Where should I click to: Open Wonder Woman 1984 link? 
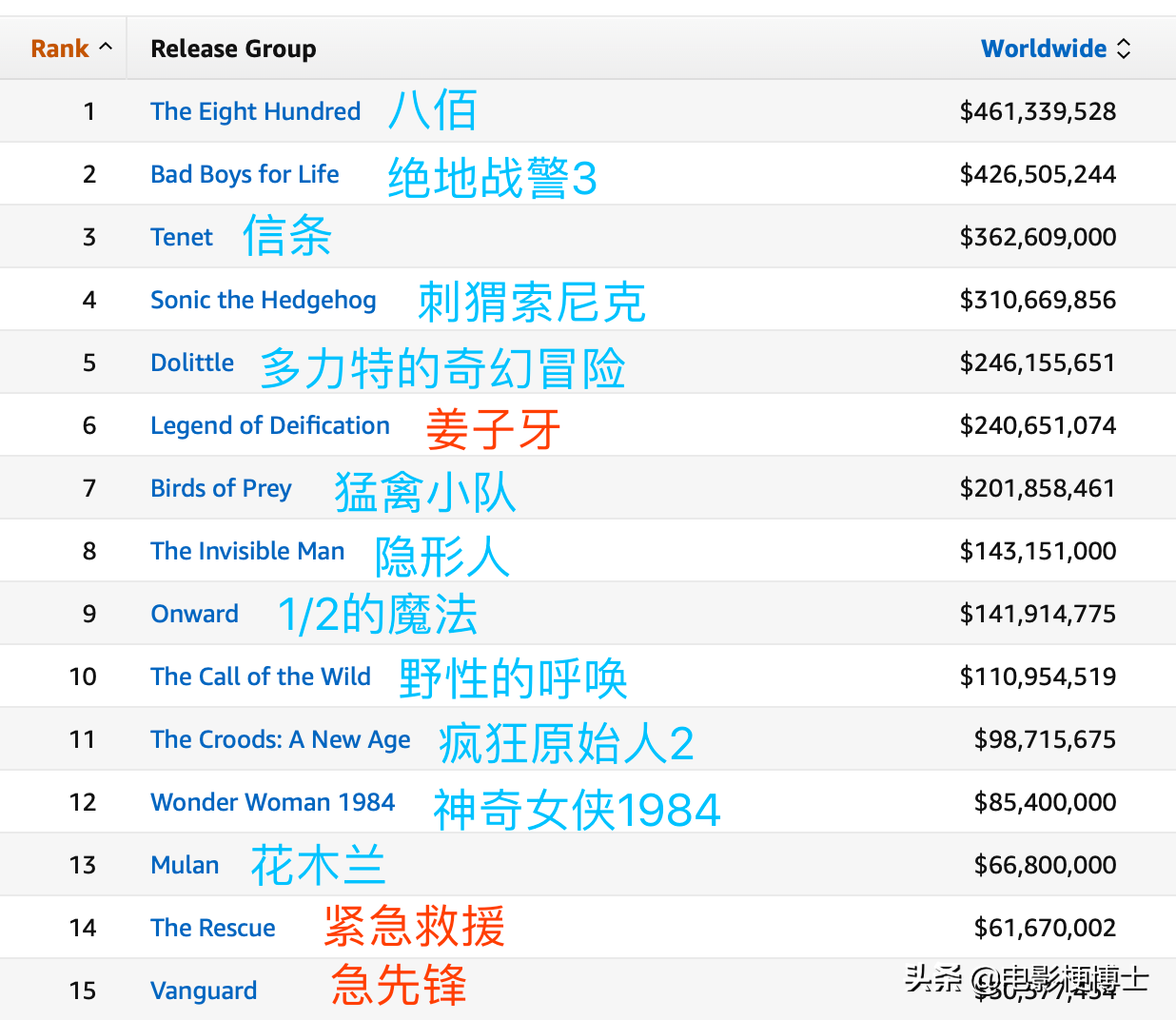click(272, 802)
